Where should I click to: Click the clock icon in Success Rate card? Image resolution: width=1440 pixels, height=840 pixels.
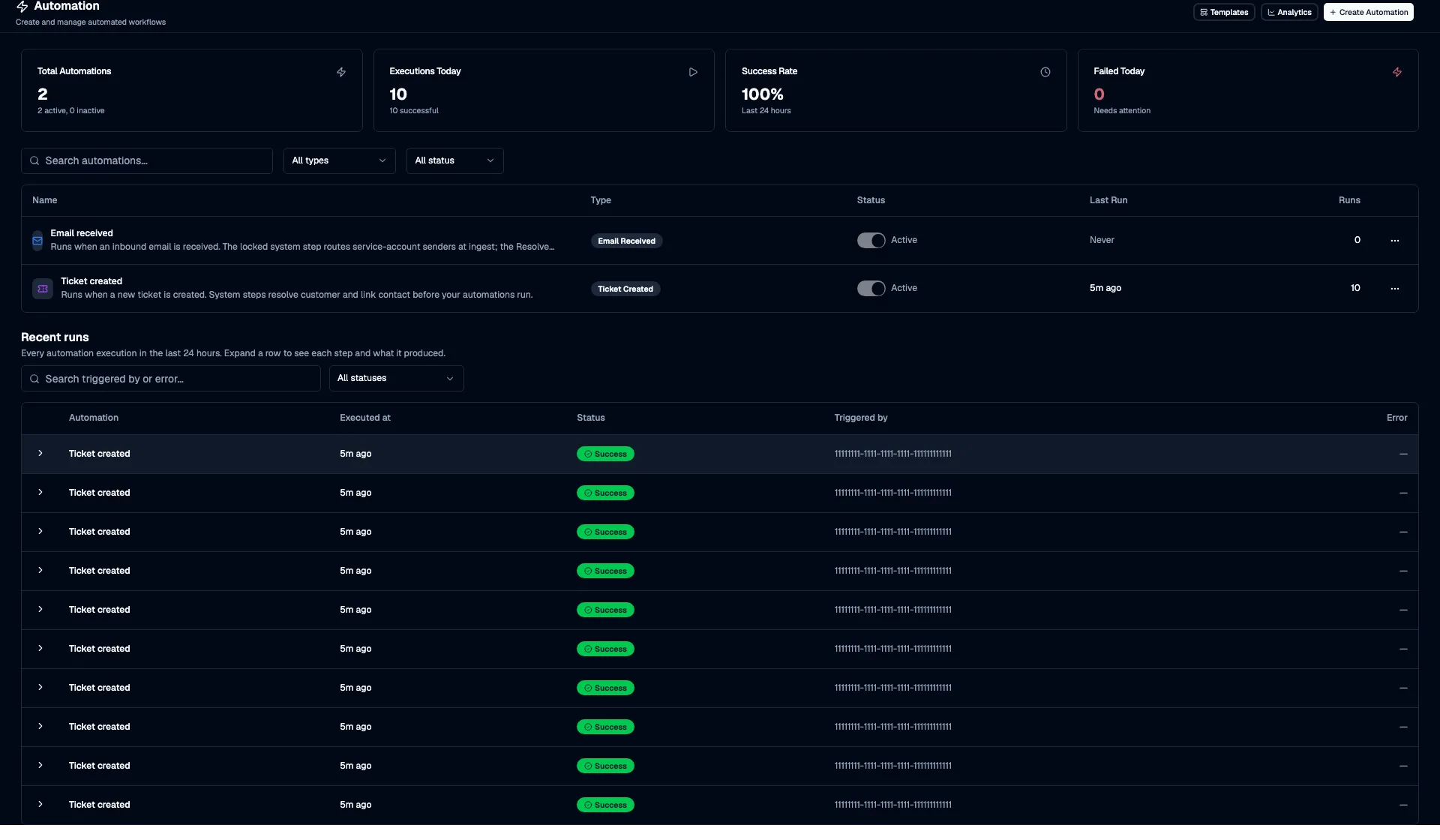click(1045, 72)
